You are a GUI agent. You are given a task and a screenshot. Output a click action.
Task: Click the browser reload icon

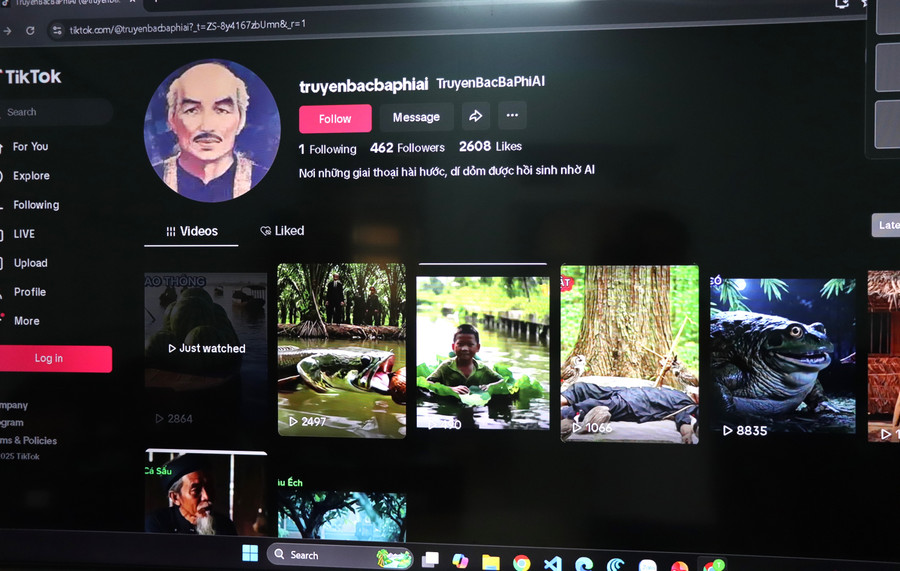(31, 31)
